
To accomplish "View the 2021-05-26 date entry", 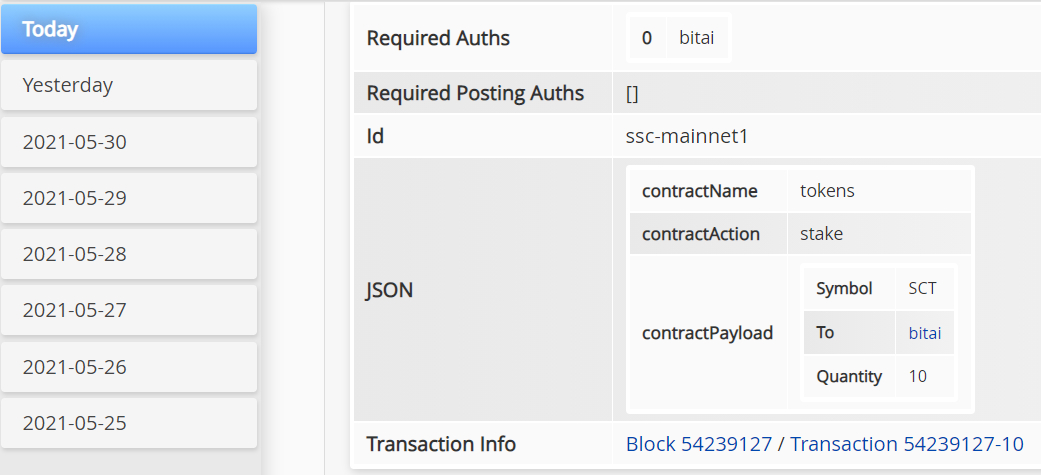I will [128, 367].
